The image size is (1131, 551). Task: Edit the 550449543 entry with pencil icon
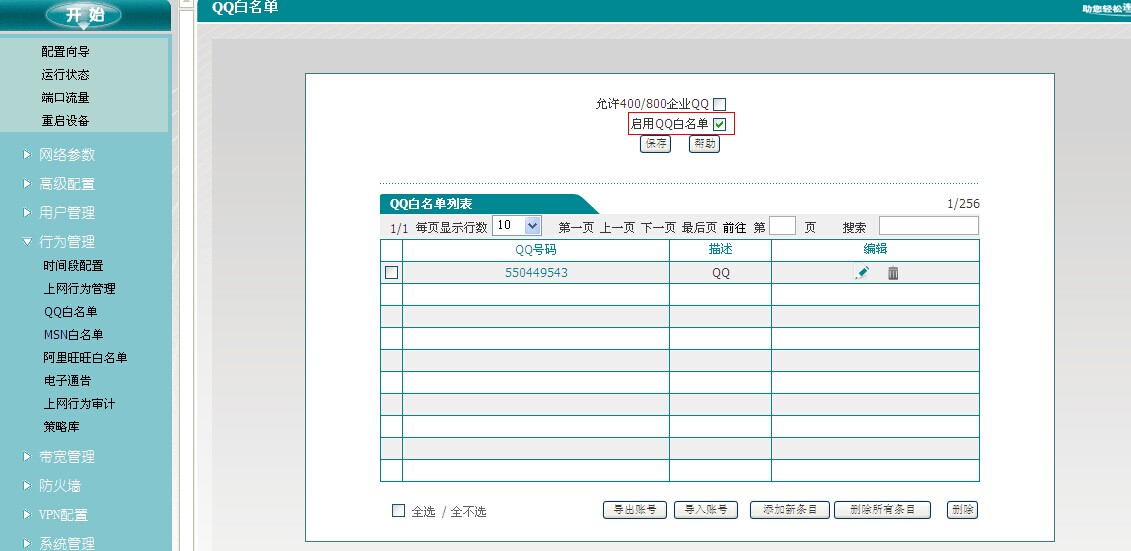coord(862,273)
